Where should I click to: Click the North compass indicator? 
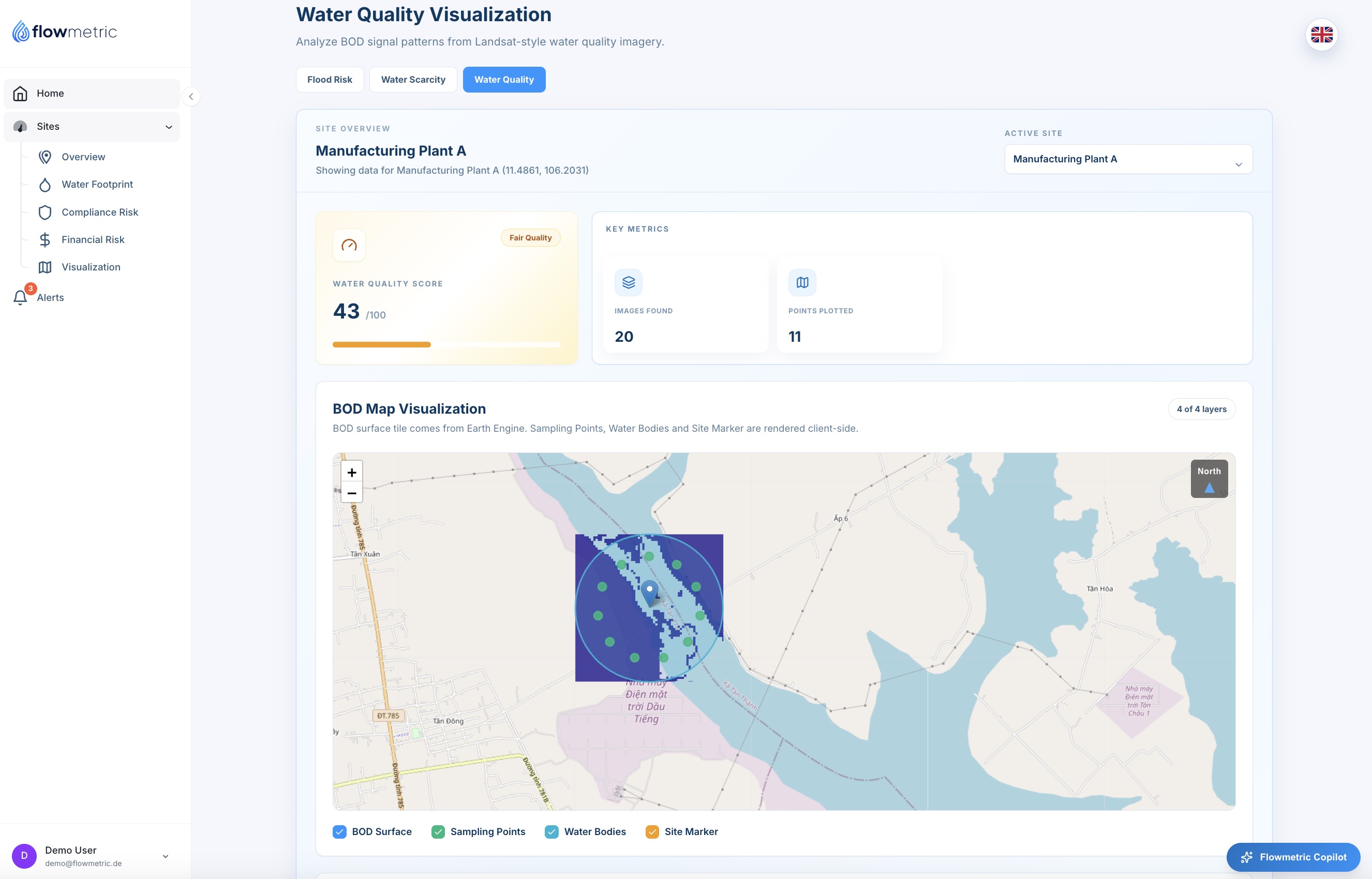[x=1209, y=479]
